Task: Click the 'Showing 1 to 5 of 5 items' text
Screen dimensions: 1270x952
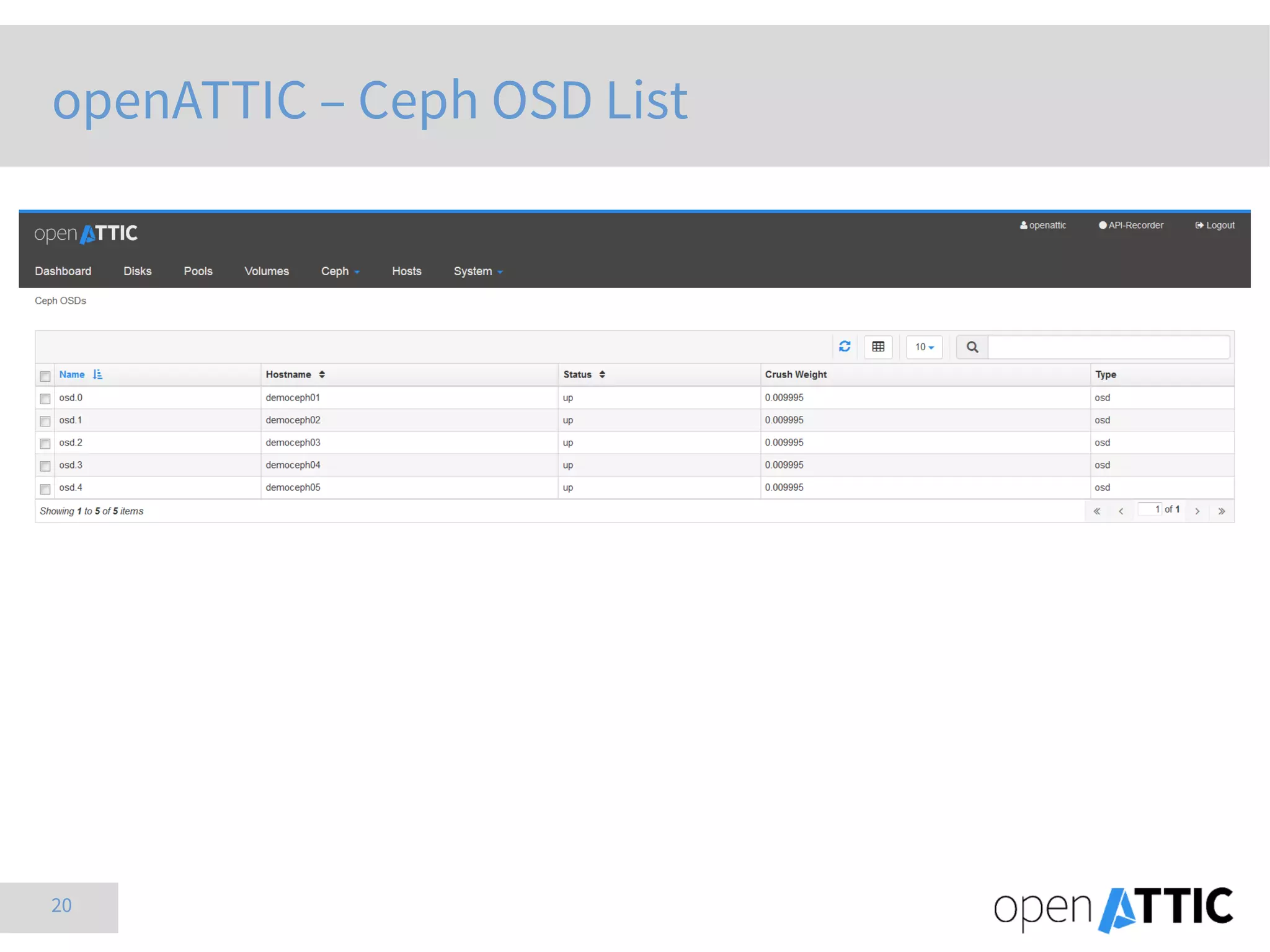Action: (91, 511)
